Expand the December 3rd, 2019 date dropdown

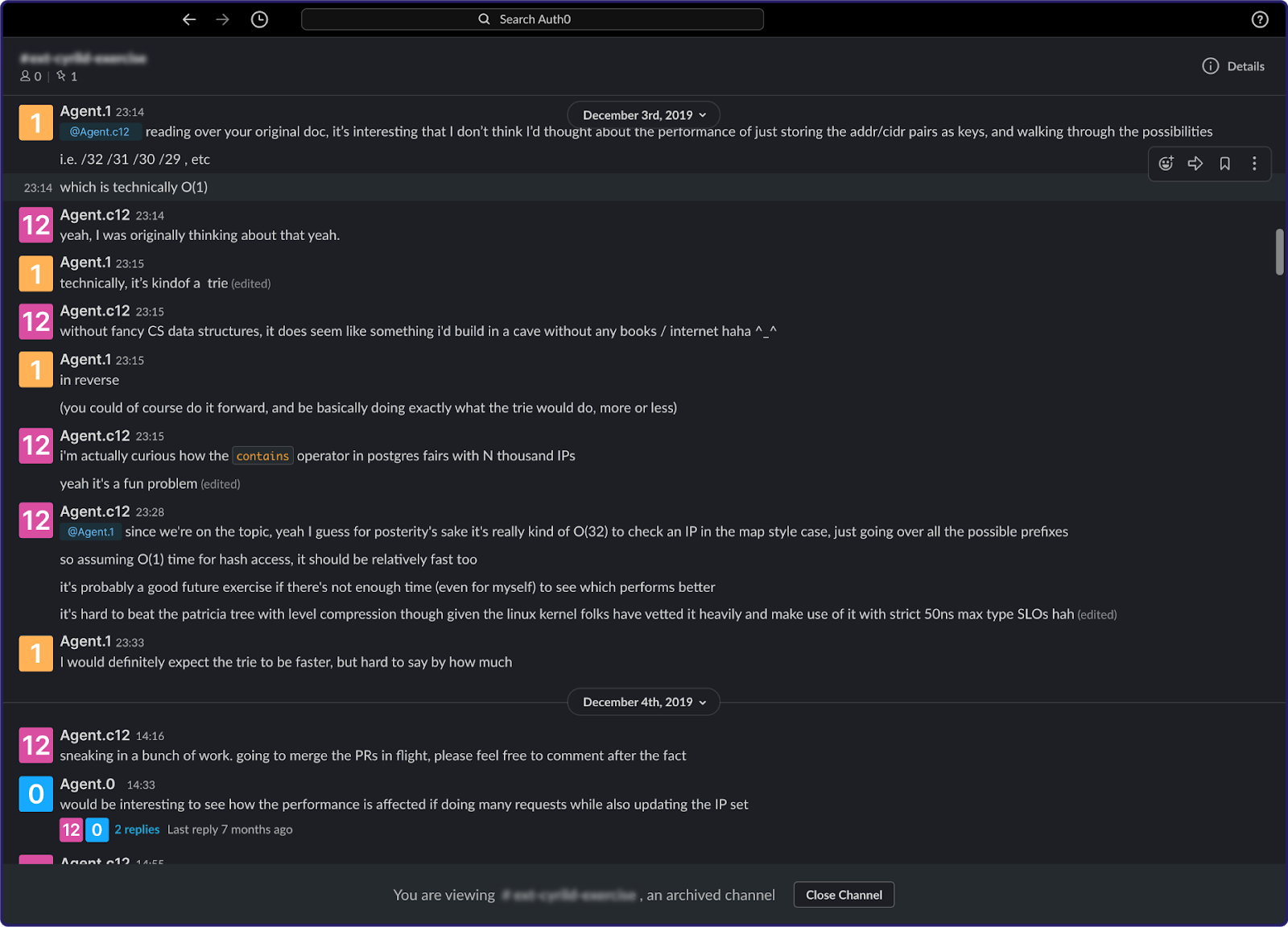click(643, 115)
